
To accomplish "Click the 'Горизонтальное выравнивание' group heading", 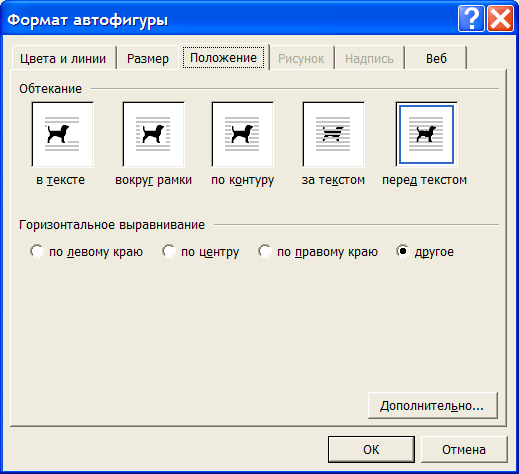I will point(112,225).
